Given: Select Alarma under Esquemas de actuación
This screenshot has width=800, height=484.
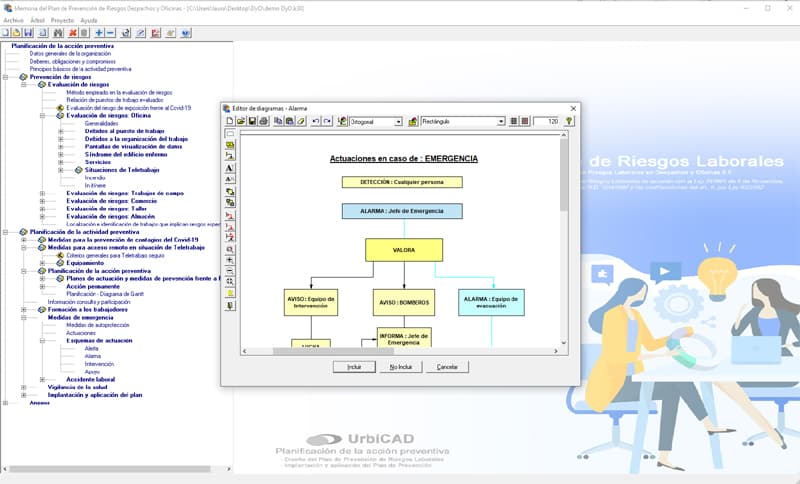Looking at the screenshot, I should pyautogui.click(x=92, y=356).
